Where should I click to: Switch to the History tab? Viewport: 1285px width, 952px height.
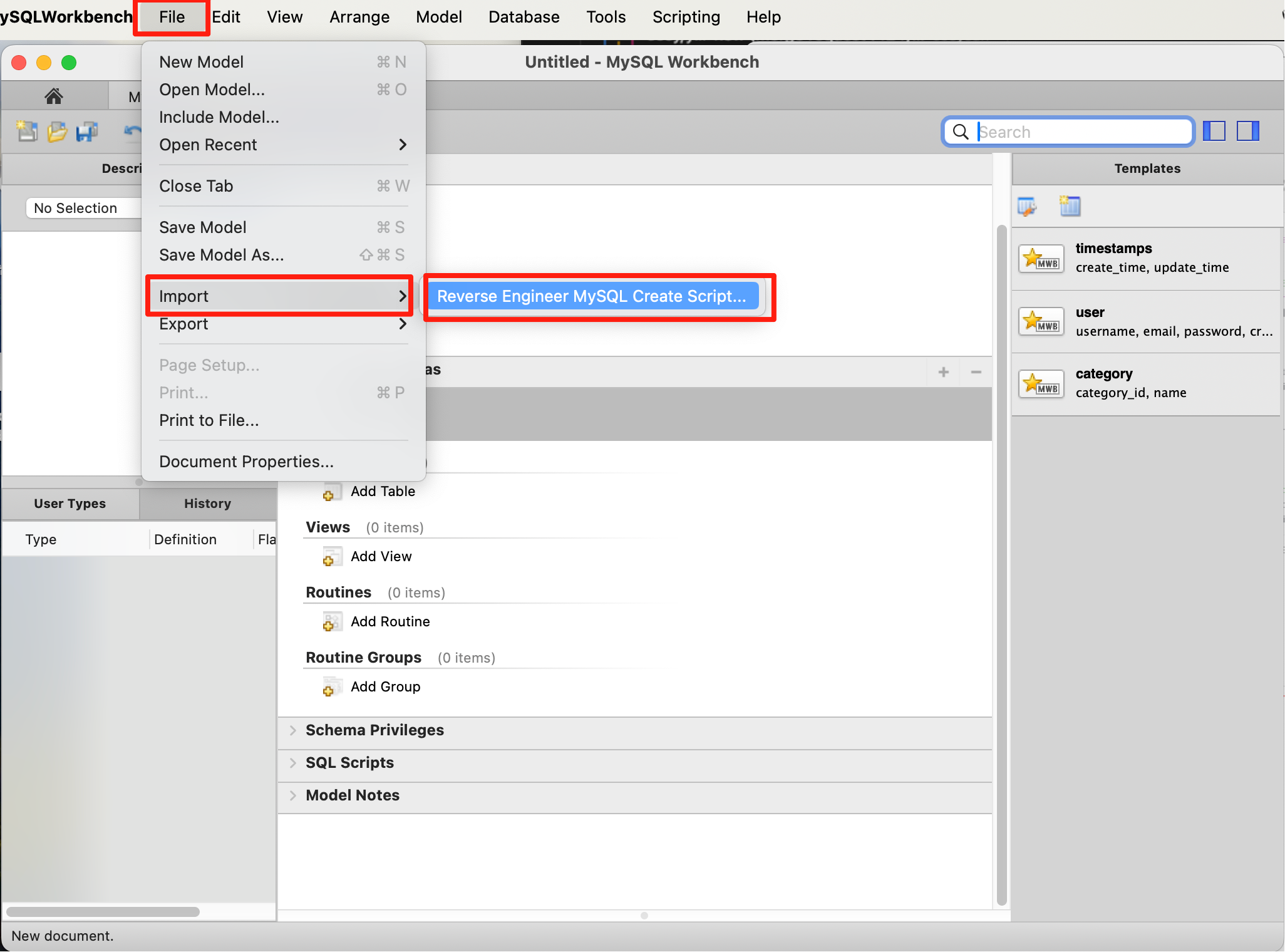pyautogui.click(x=208, y=504)
